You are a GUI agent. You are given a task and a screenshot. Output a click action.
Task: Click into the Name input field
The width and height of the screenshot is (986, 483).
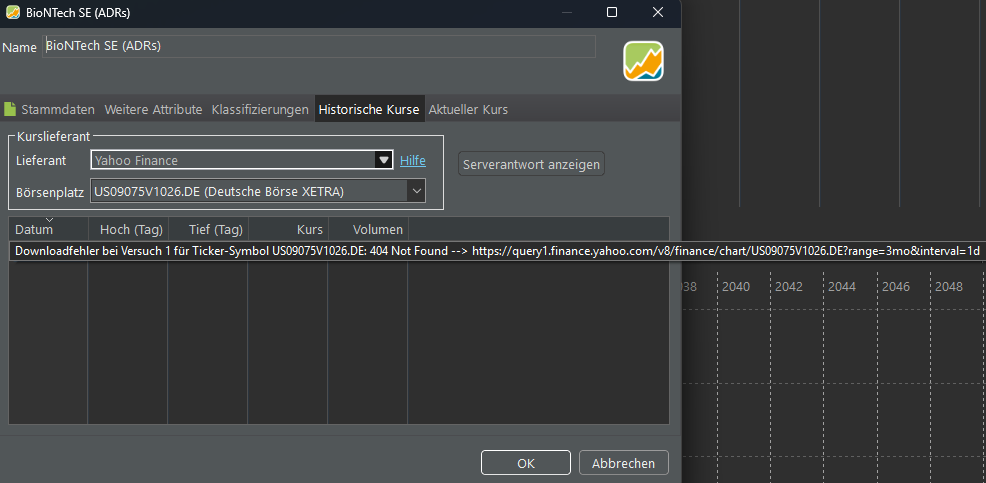pos(319,47)
